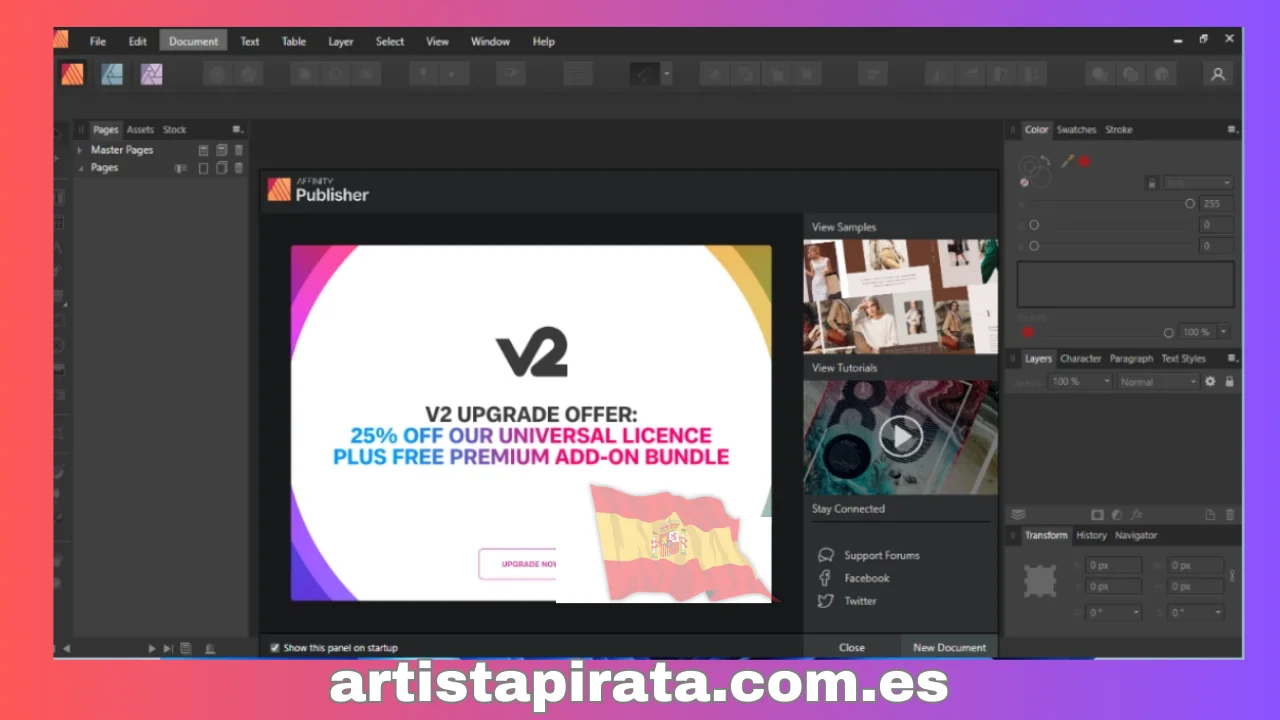The width and height of the screenshot is (1280, 720).
Task: Click the edit all layers stack icon
Action: pyautogui.click(x=1018, y=515)
